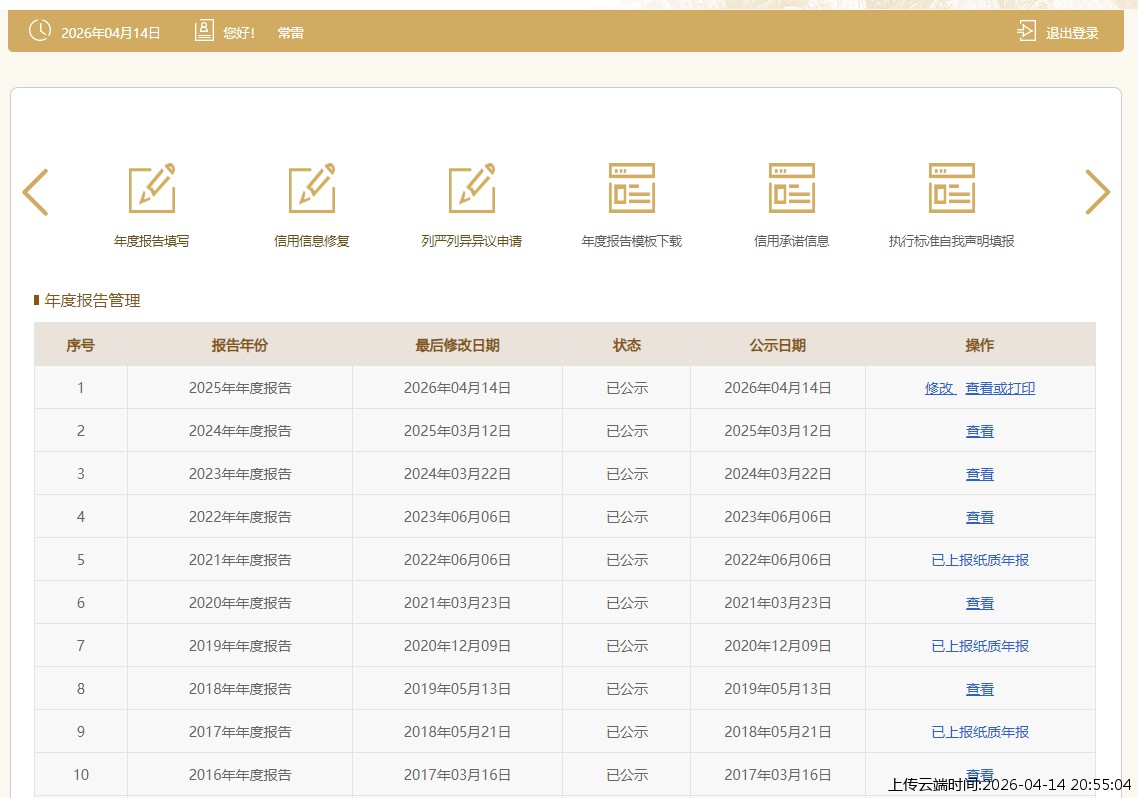
Task: Advance the menu carousel with the right arrow
Action: click(x=1097, y=192)
